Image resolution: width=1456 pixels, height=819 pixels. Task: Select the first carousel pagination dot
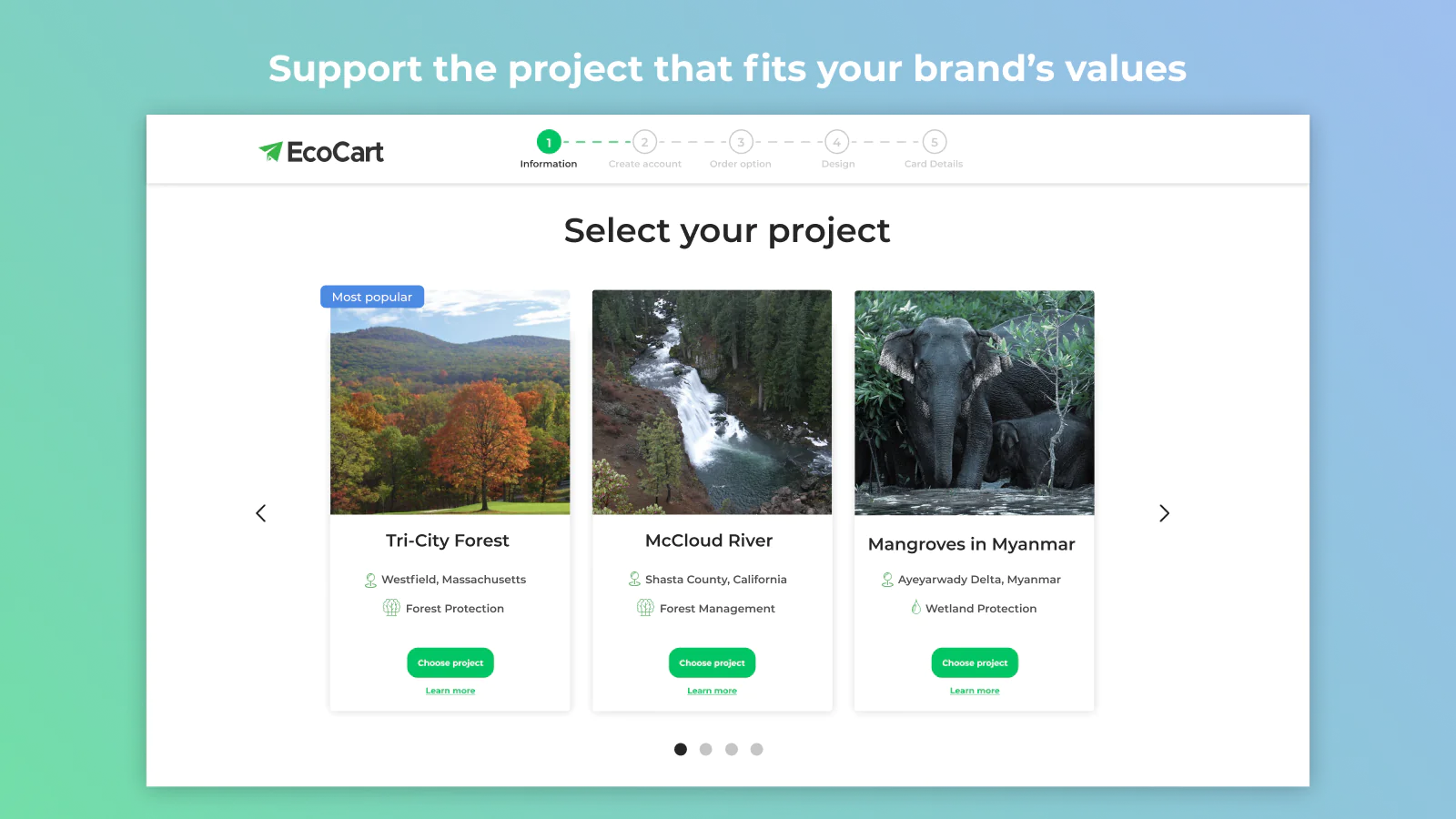(681, 749)
